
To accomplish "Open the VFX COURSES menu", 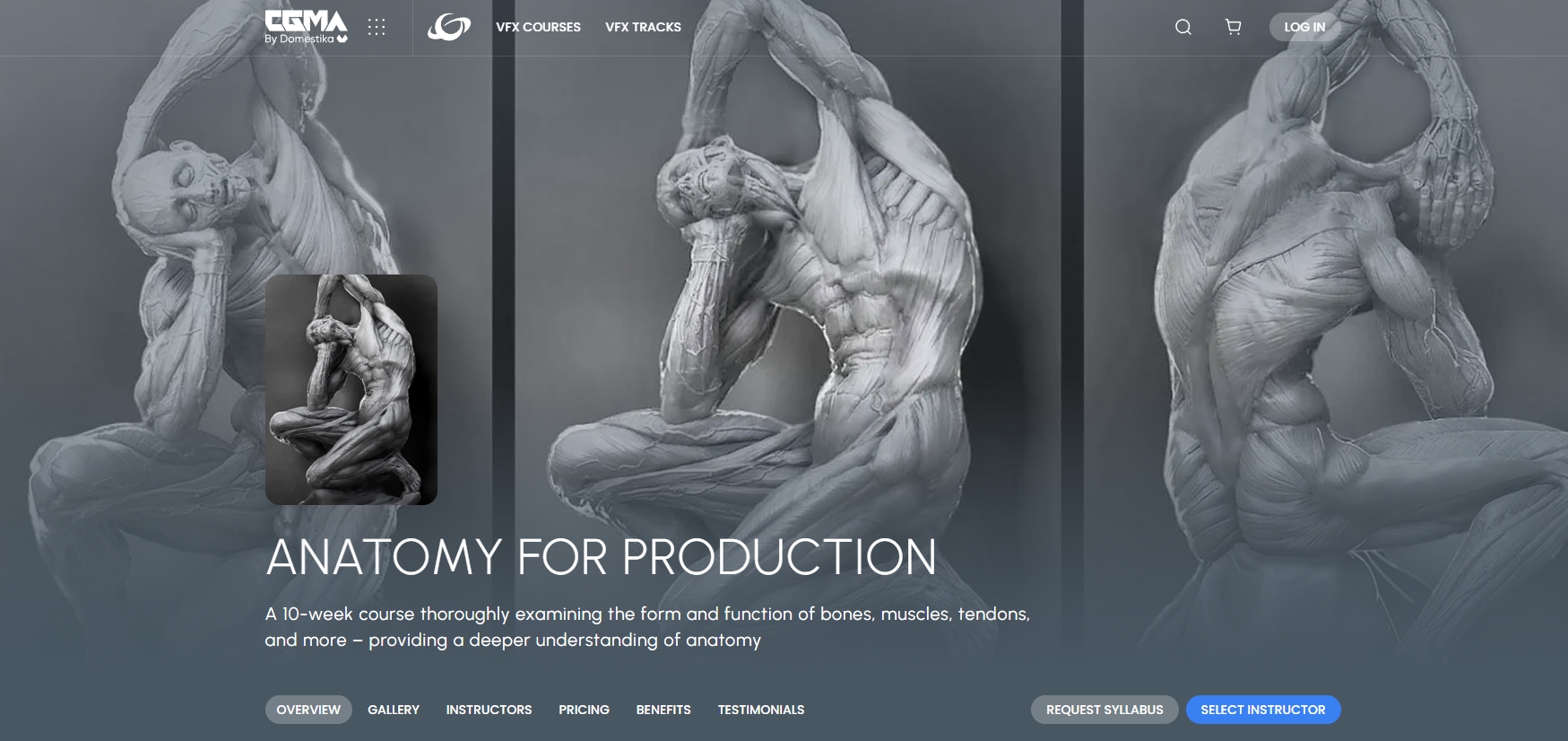I will [x=538, y=27].
